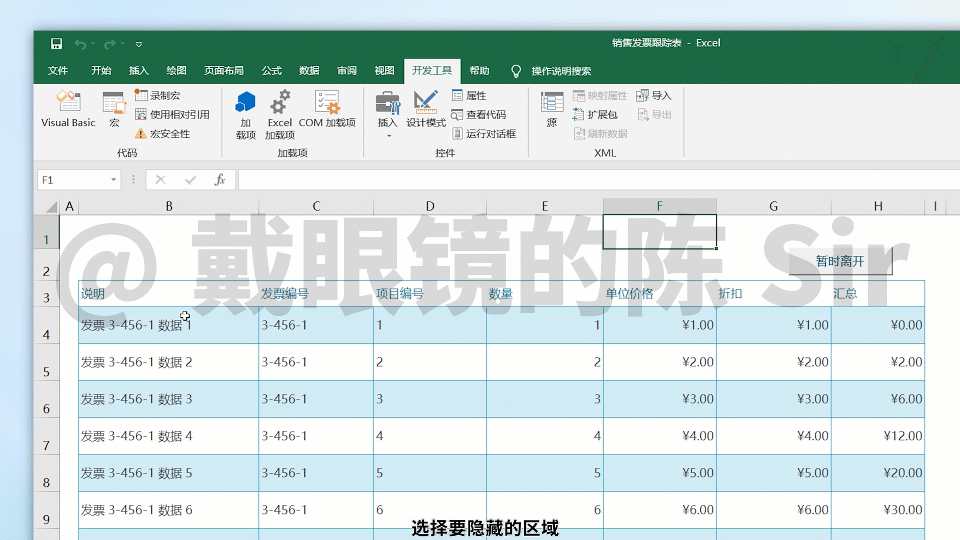Screen dimensions: 960x540
Task: Start 录制宏 record macro
Action: coord(158,96)
